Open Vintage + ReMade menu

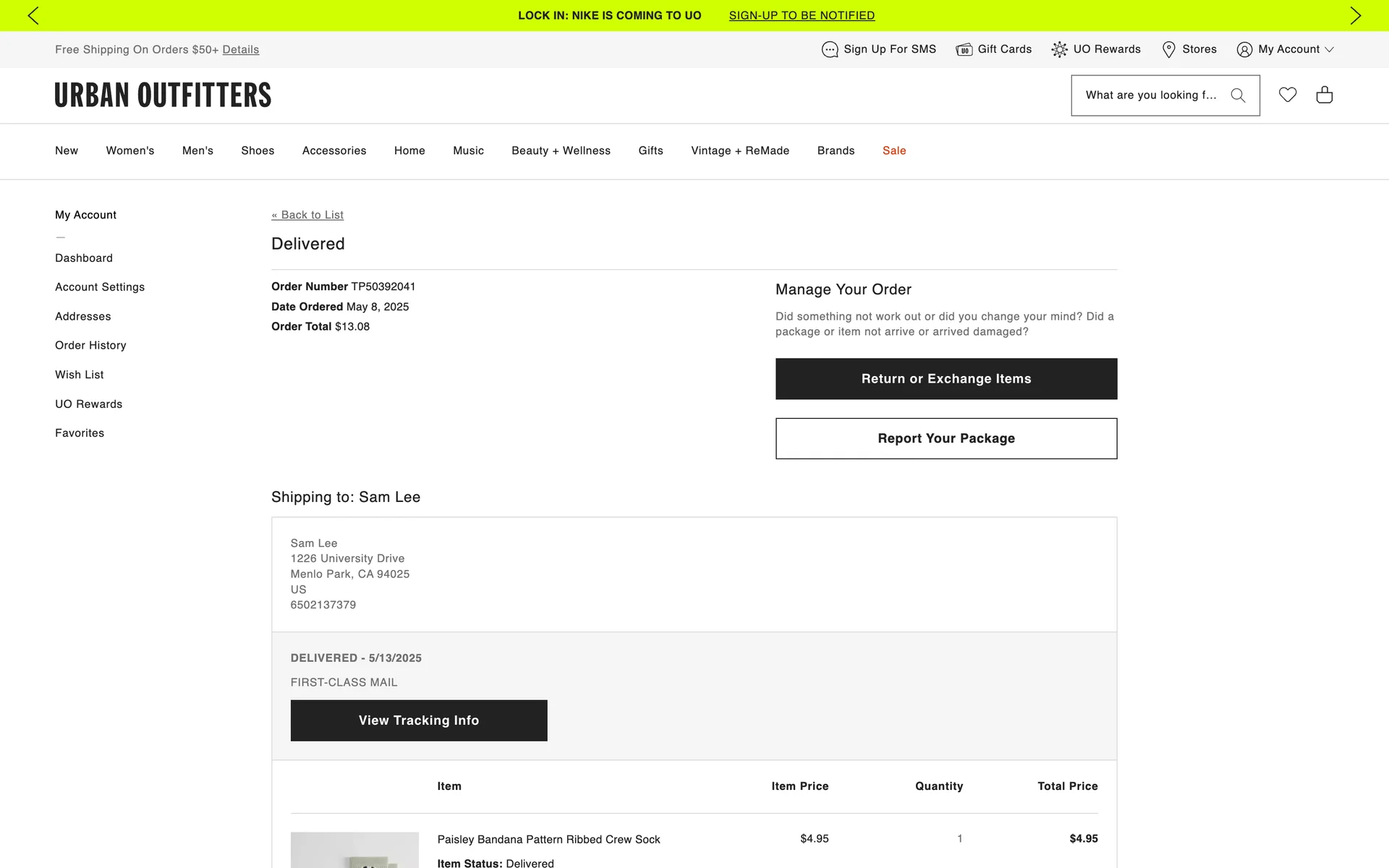[x=740, y=150]
